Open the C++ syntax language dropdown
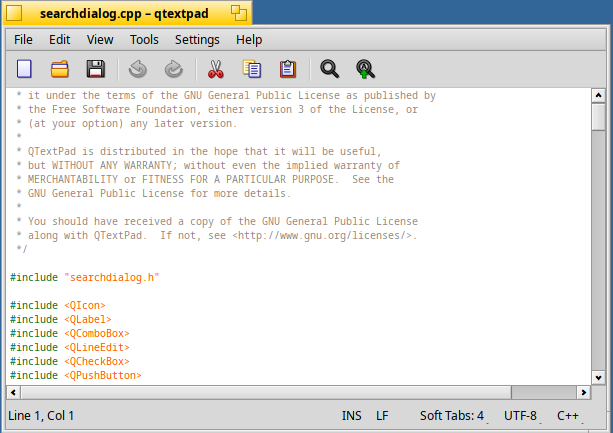613x433 pixels. coord(570,415)
